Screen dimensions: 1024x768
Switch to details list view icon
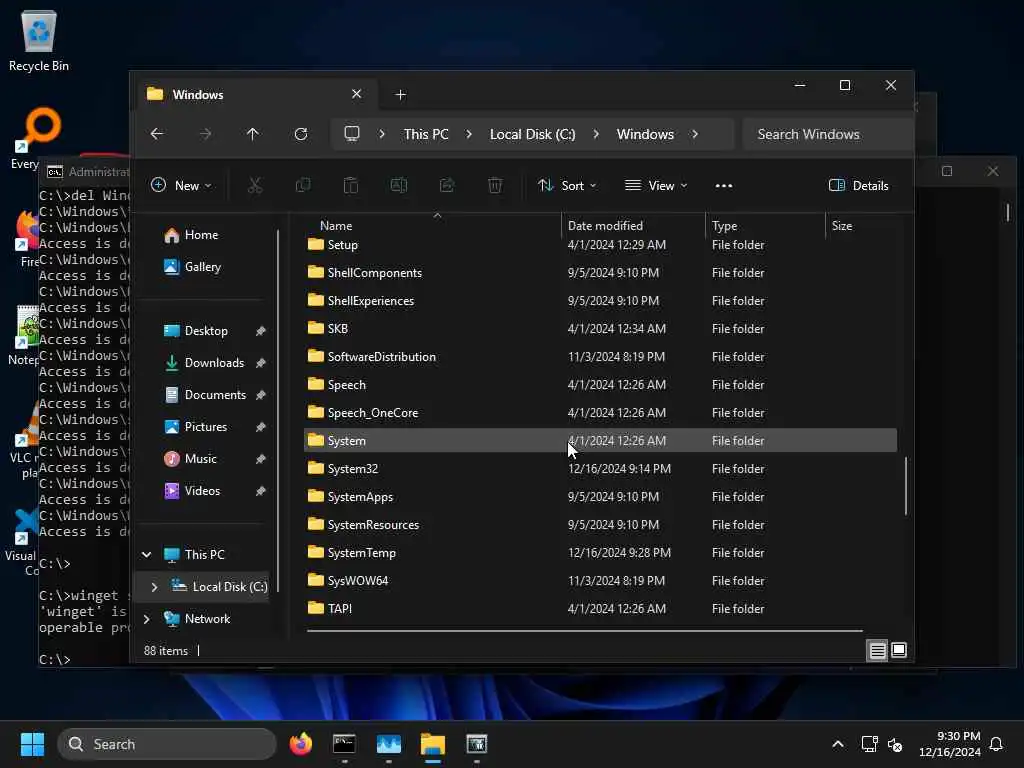(x=877, y=650)
